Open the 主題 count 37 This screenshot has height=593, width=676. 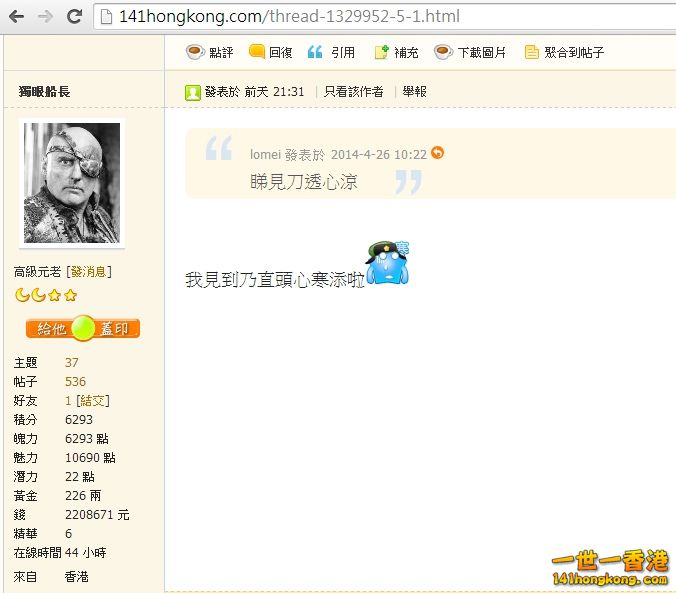tap(72, 363)
